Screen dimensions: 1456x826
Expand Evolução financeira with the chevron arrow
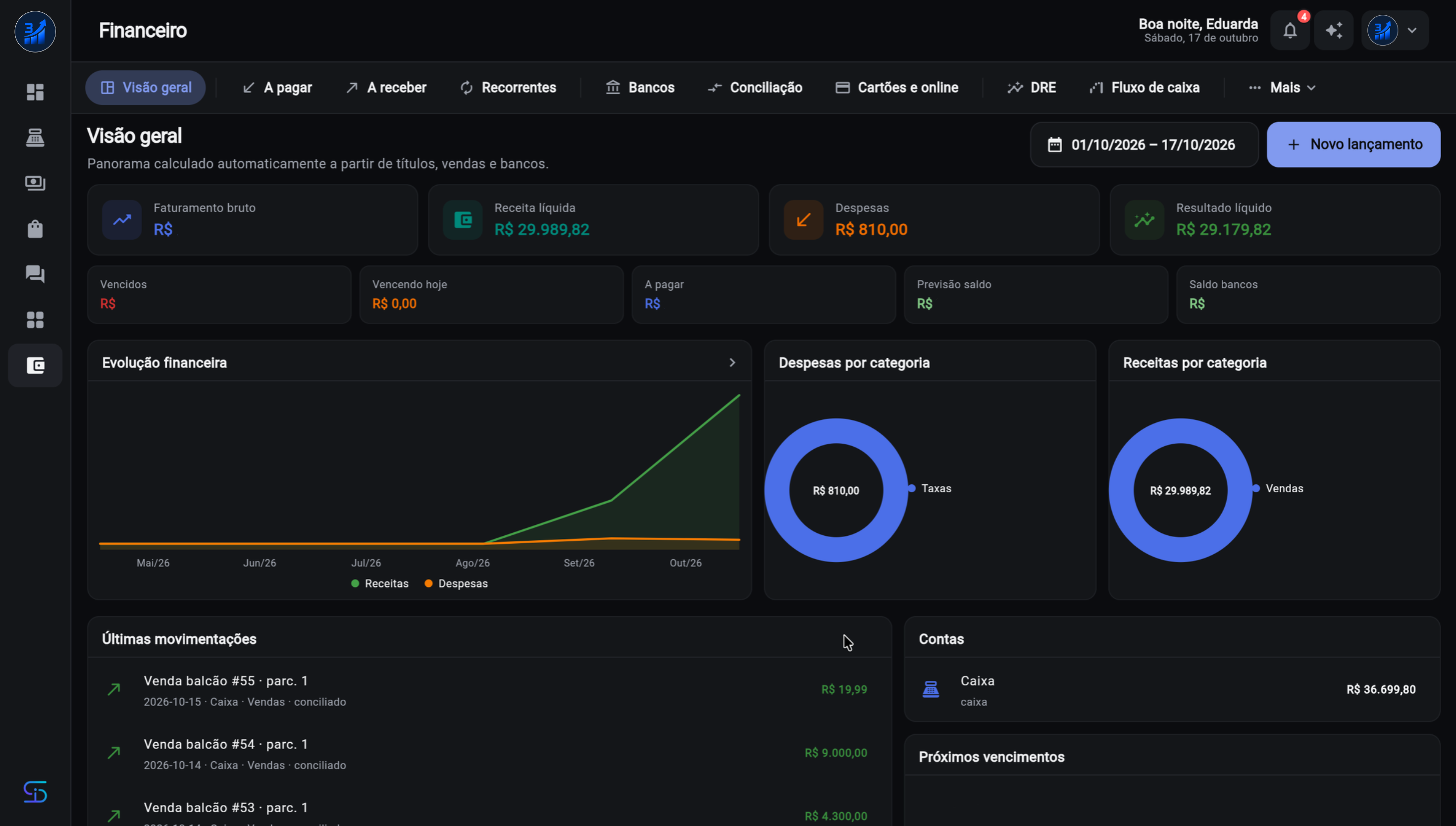(732, 362)
